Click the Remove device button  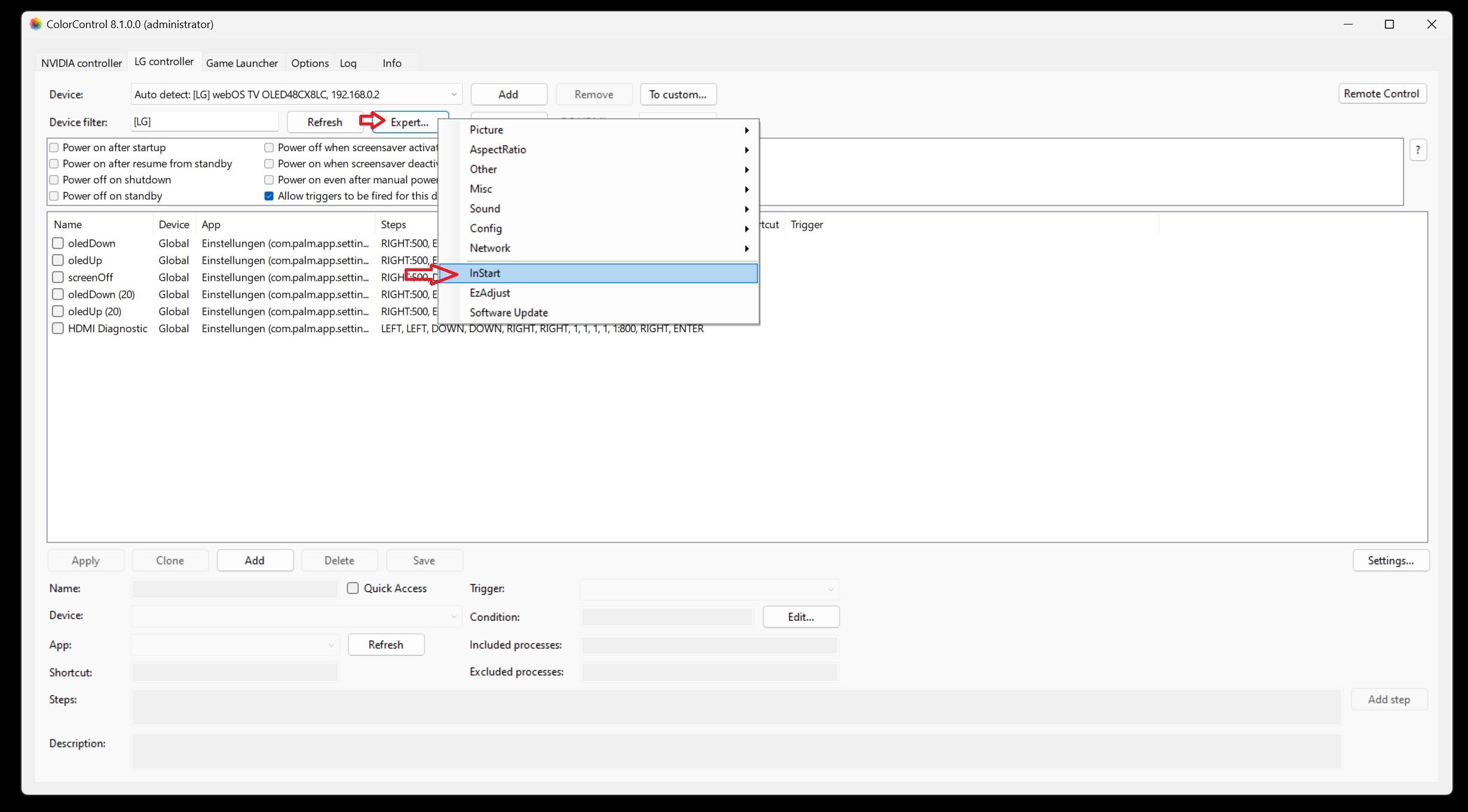tap(594, 94)
